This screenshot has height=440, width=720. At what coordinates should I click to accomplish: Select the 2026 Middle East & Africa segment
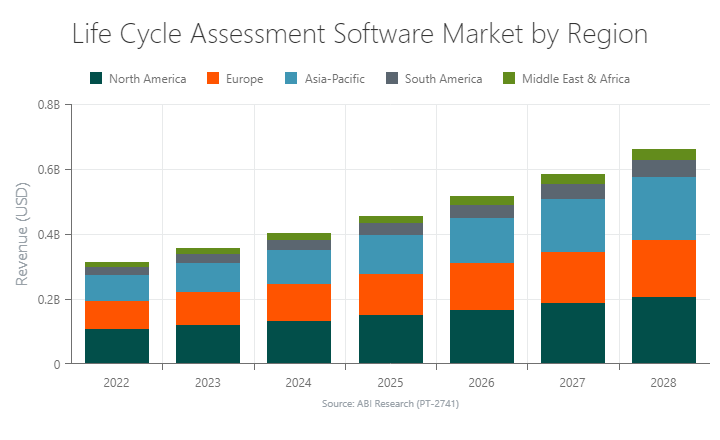(x=482, y=201)
